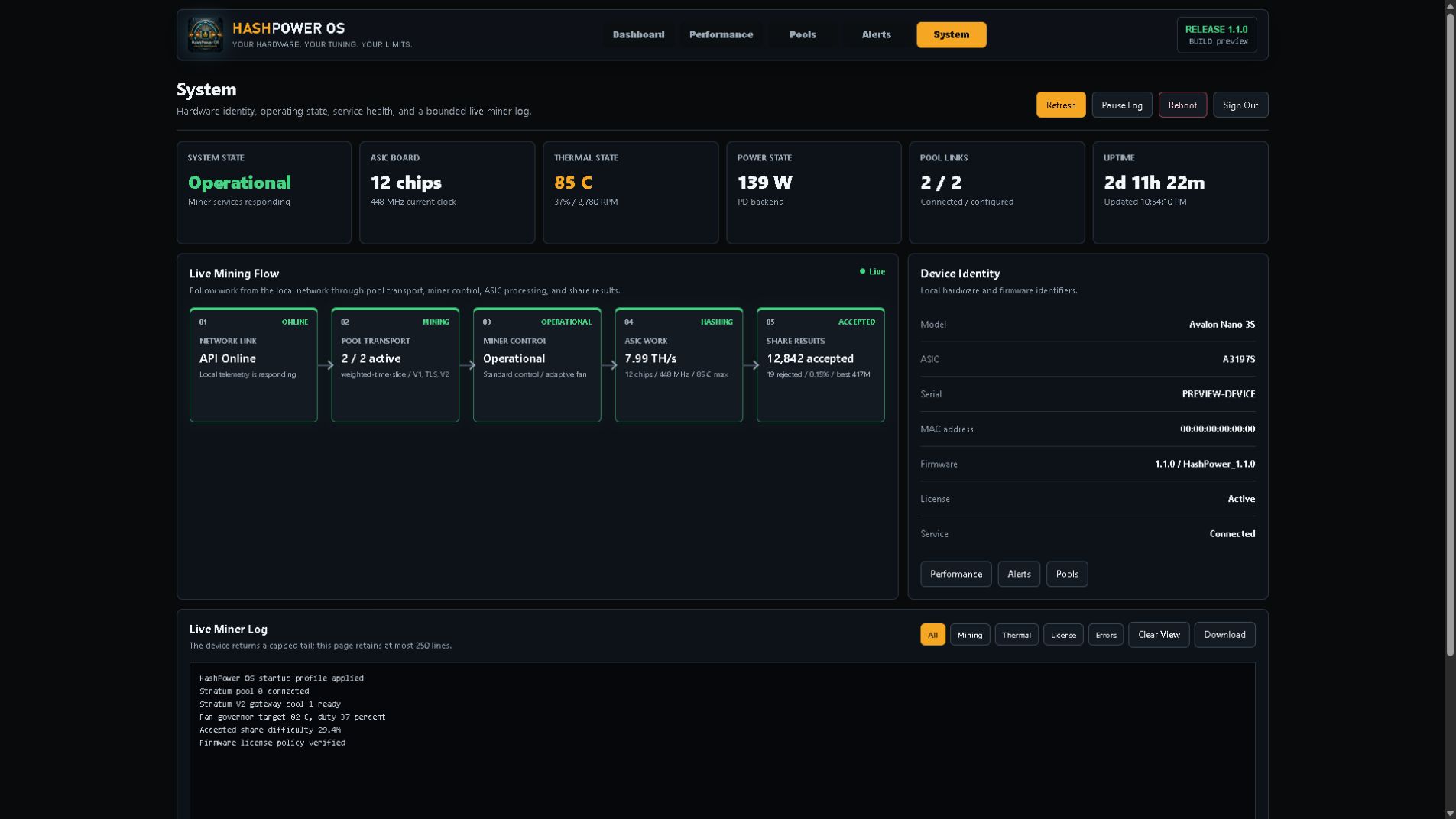Switch to the Performance tab
Screen dimensions: 1456x819
pyautogui.click(x=721, y=35)
